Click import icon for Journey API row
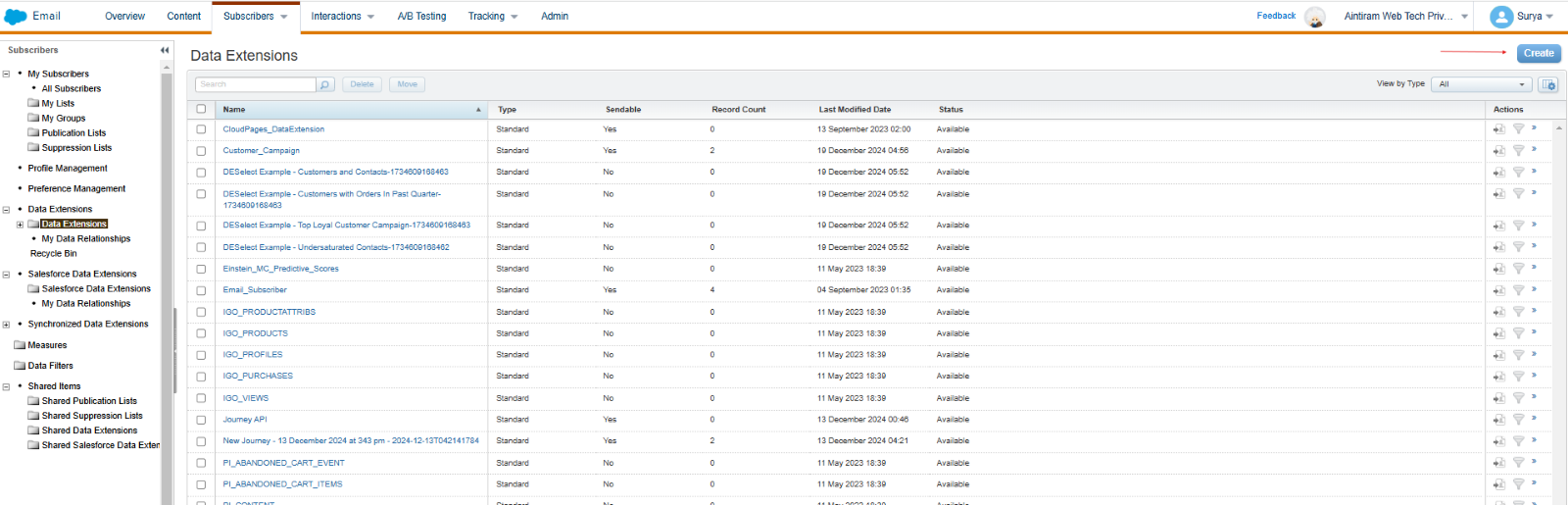Screen dimensions: 1568x505 click(x=1498, y=420)
